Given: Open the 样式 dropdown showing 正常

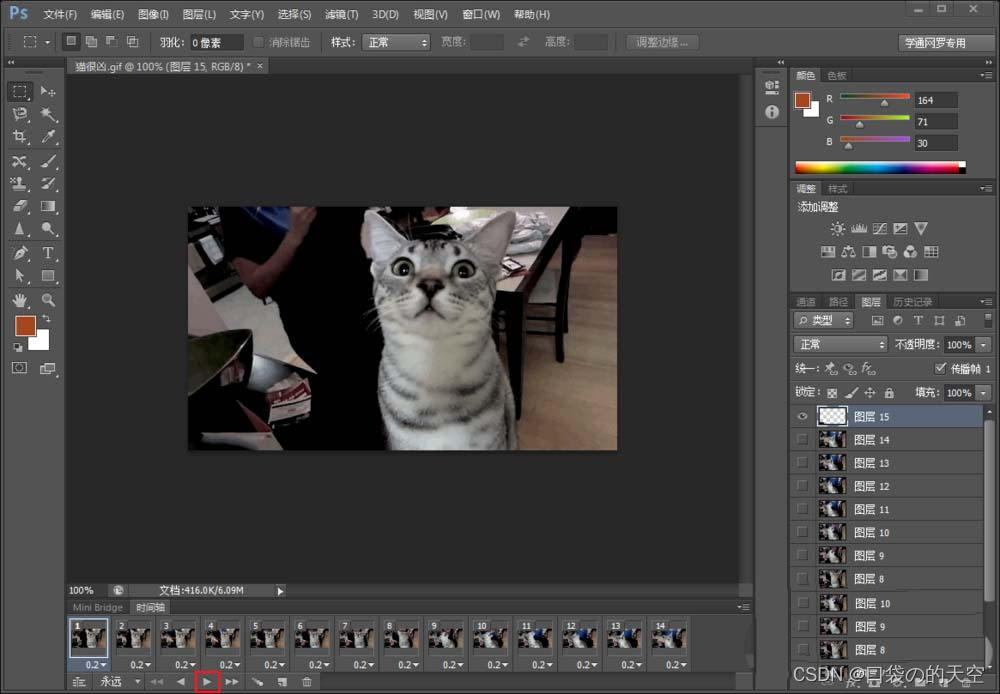Looking at the screenshot, I should coord(396,42).
